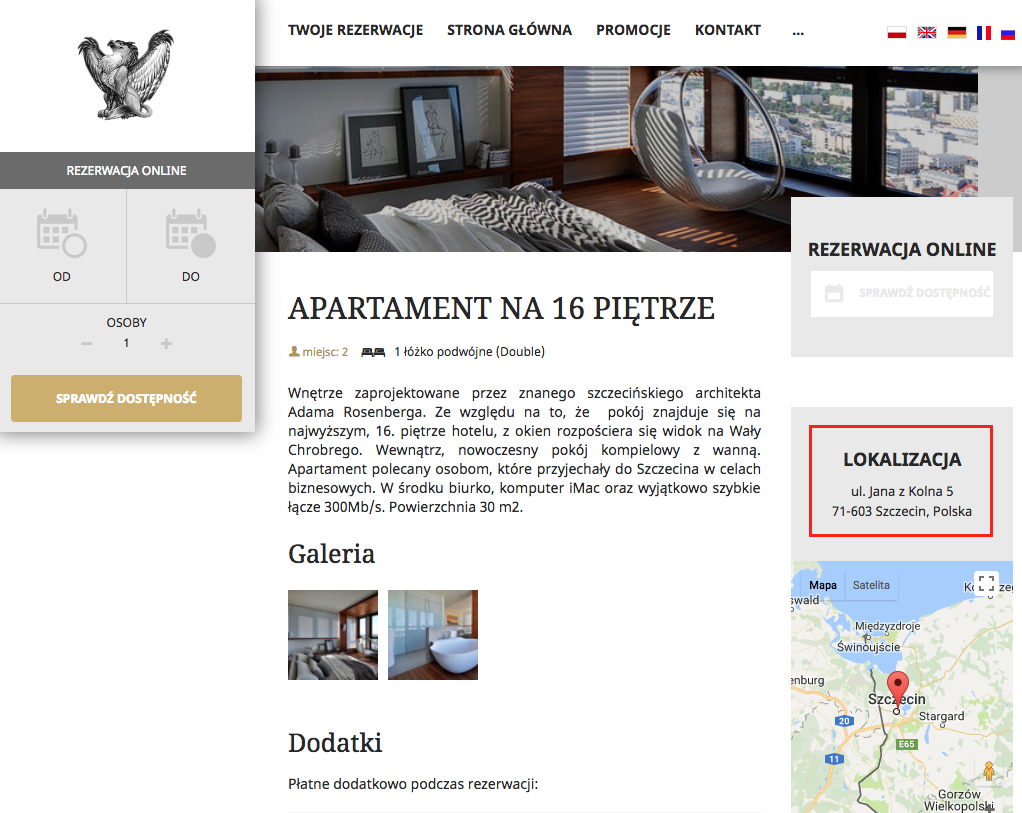Click the Stargard label on map
Screen dimensions: 1022x813
[941, 716]
